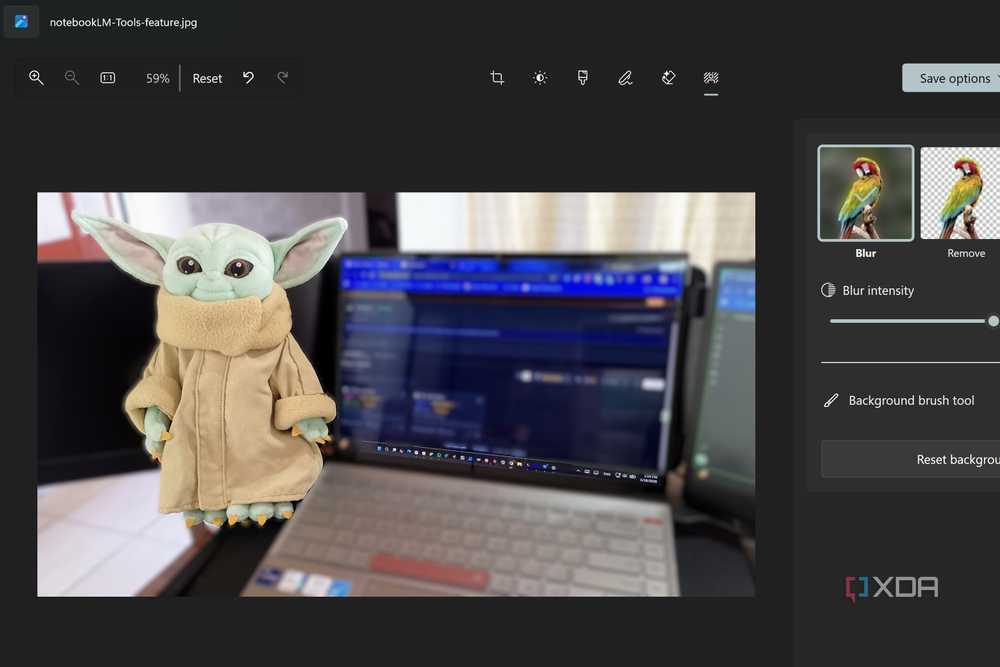The width and height of the screenshot is (1000, 667).
Task: Open the brightness Adjustment tool
Action: pyautogui.click(x=540, y=78)
